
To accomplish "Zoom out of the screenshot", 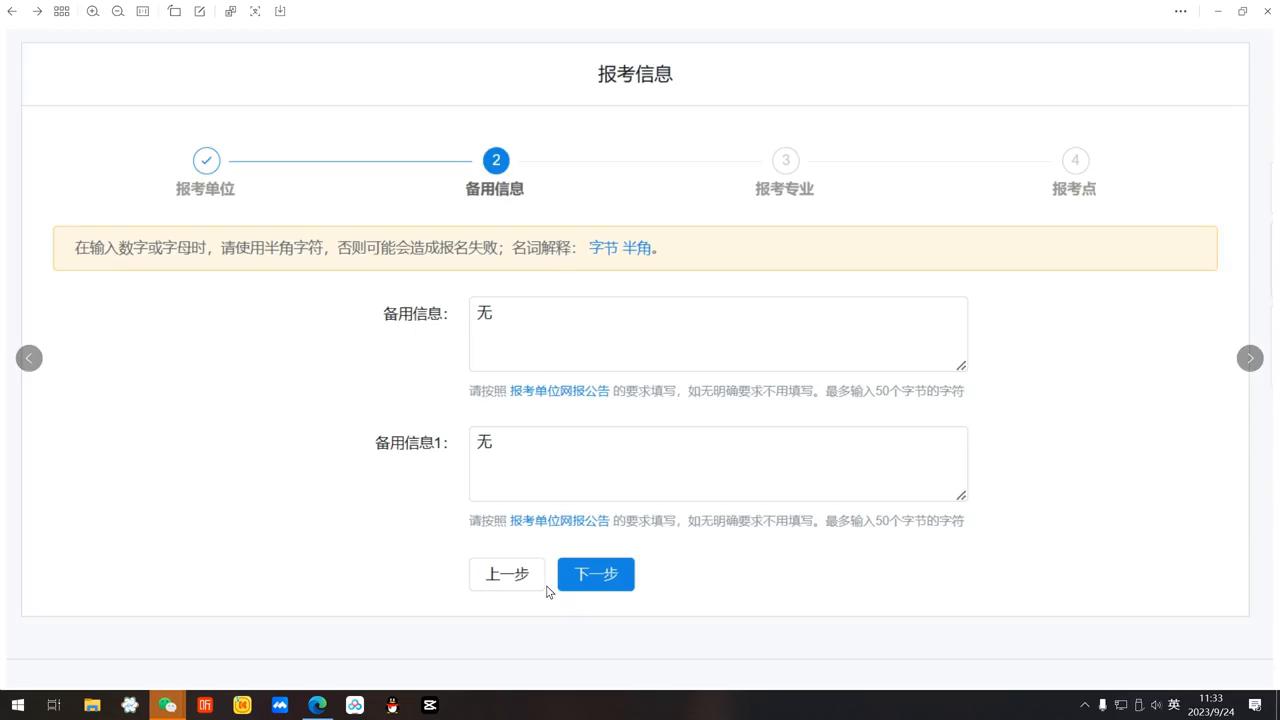I will (x=117, y=11).
